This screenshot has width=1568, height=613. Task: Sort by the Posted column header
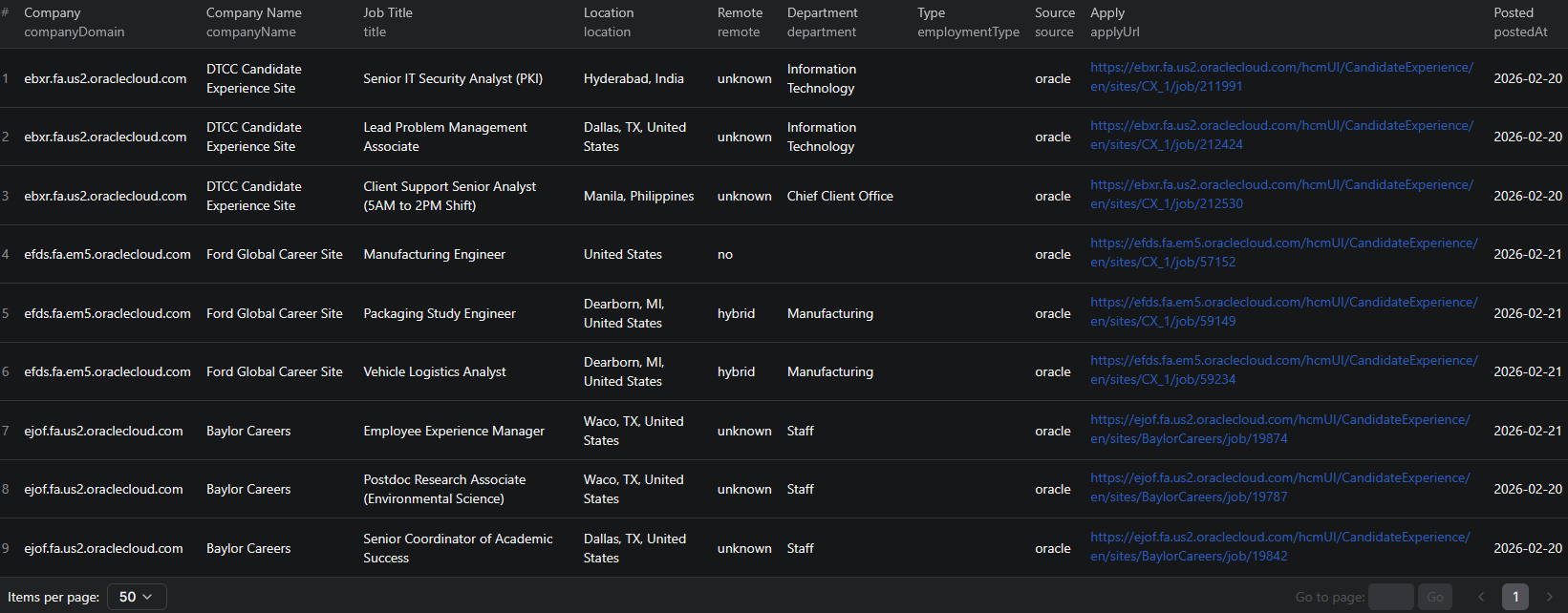(1514, 13)
